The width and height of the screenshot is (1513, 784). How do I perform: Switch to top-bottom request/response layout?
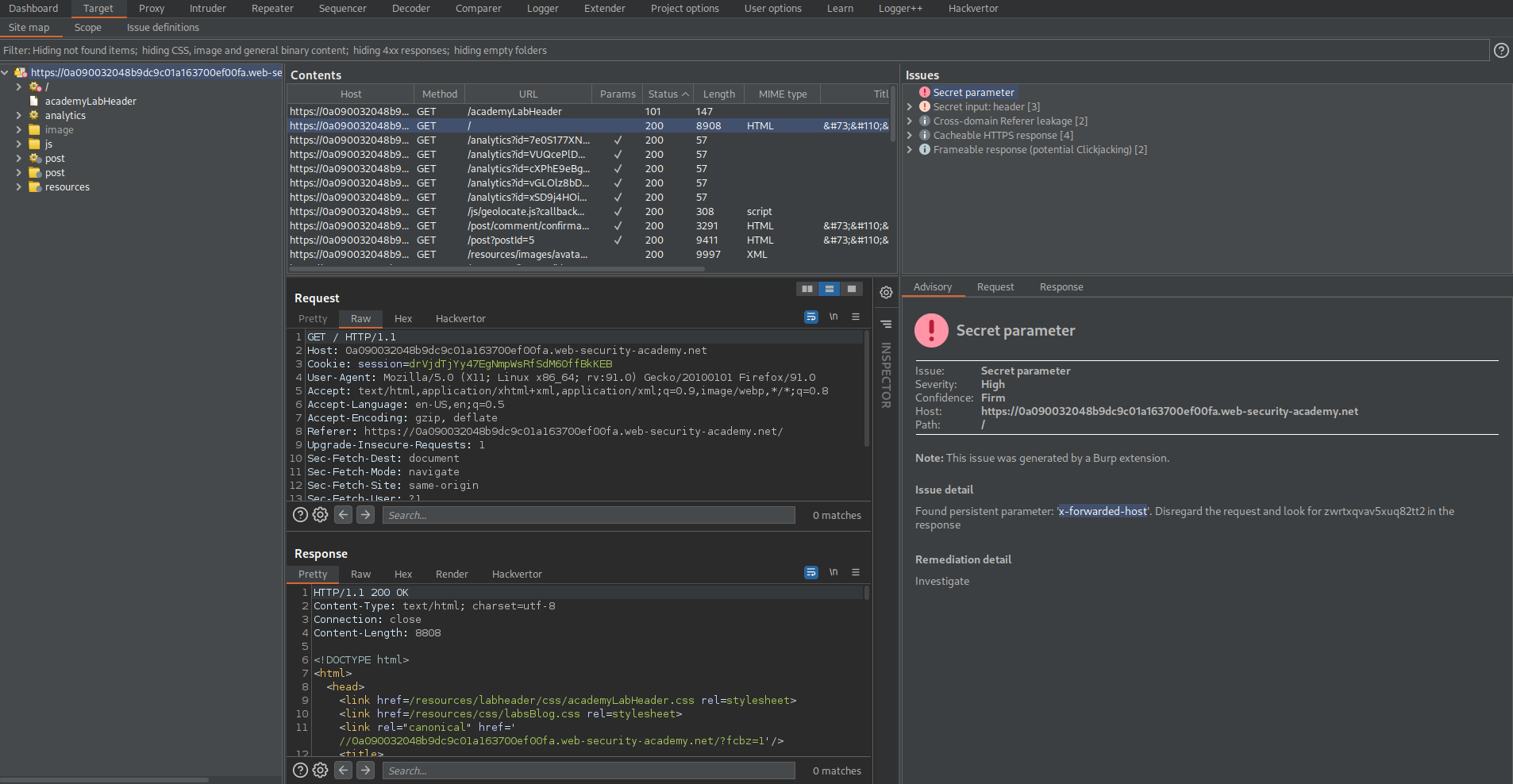point(830,289)
